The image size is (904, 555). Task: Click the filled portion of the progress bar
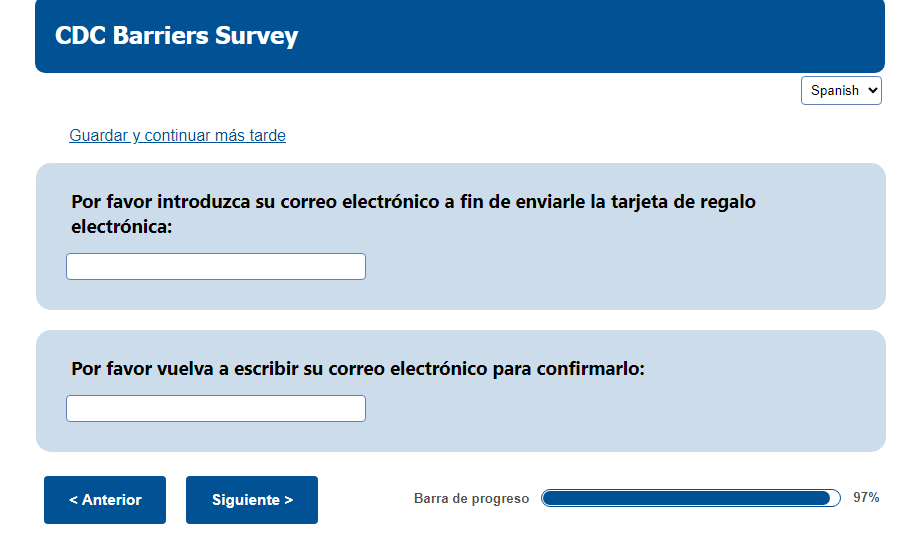[685, 498]
